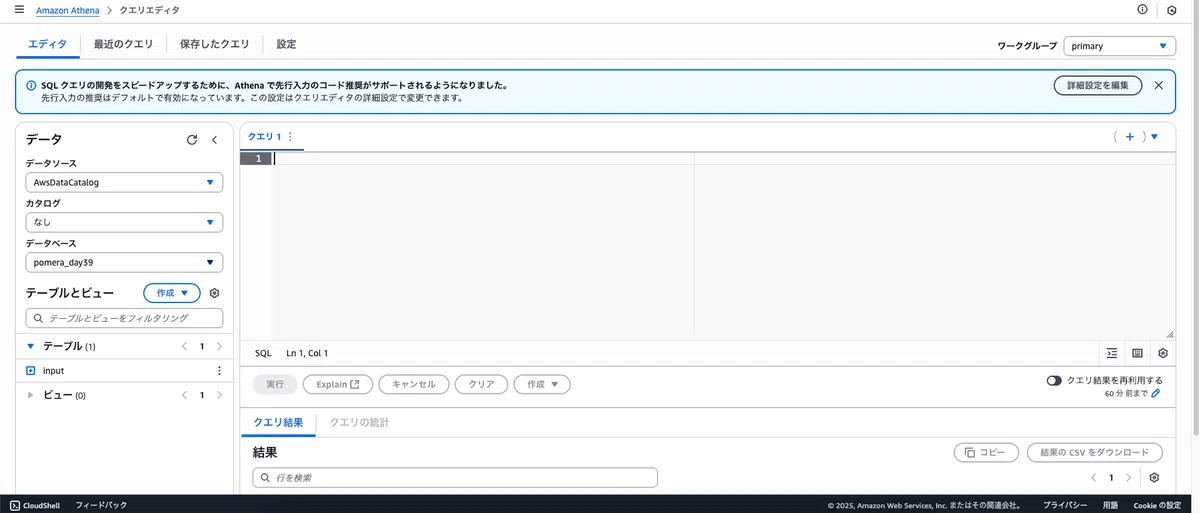Next page in views list
This screenshot has width=1200, height=513.
click(x=219, y=395)
